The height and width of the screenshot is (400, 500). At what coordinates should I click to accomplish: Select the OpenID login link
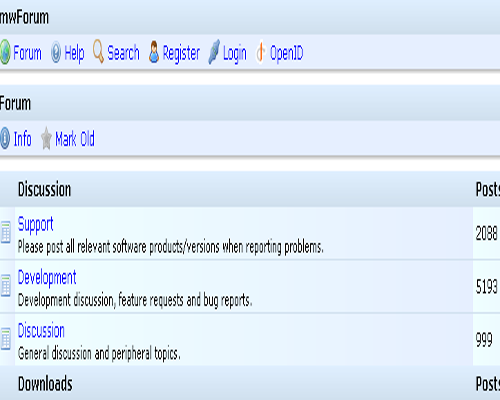[x=287, y=53]
